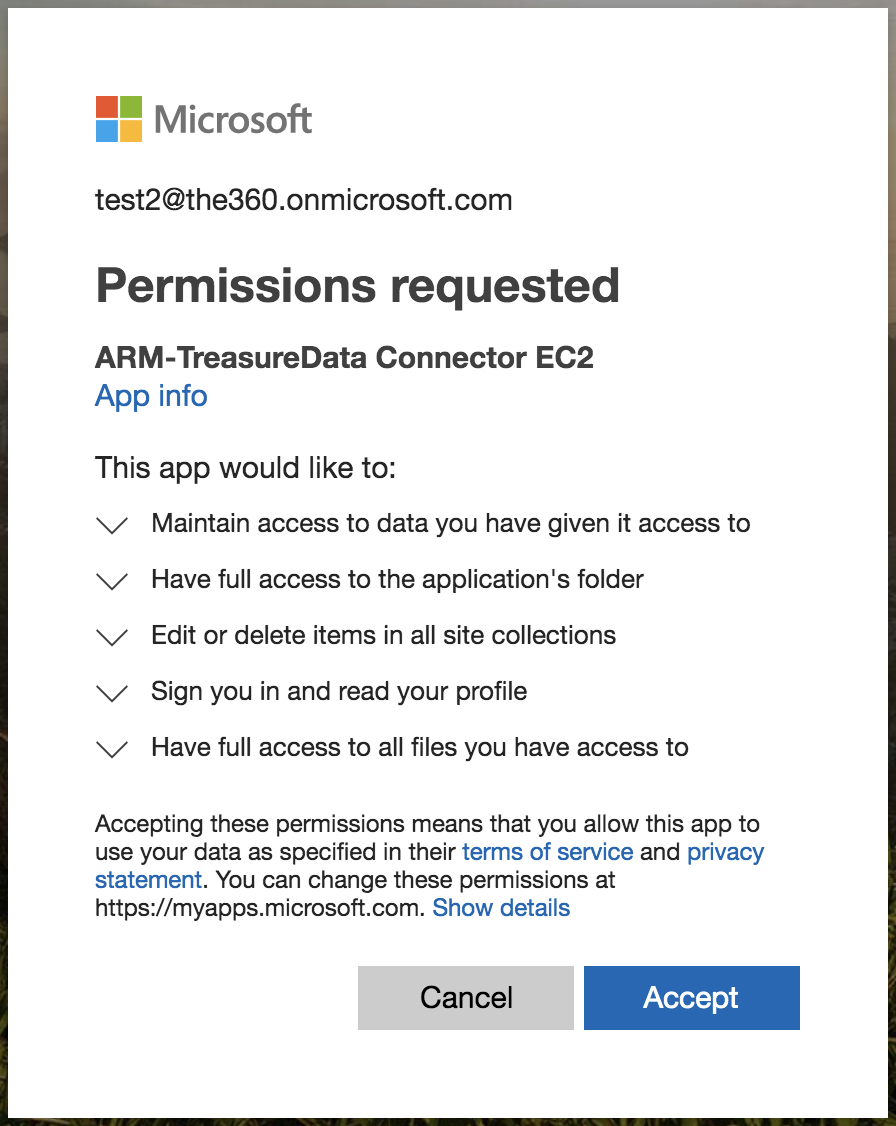
Task: Expand the 'Maintain access to data' chevron
Action: click(x=112, y=525)
